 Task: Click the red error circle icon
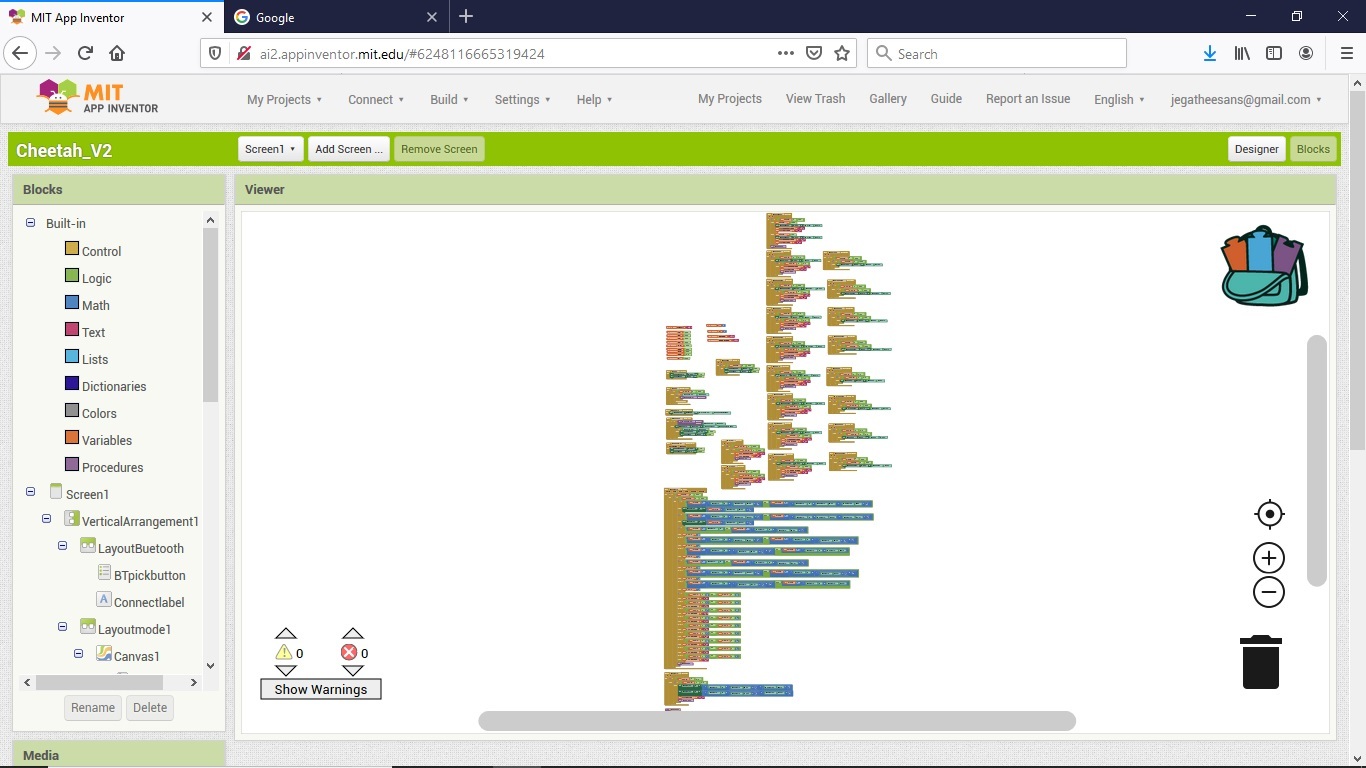(x=349, y=653)
